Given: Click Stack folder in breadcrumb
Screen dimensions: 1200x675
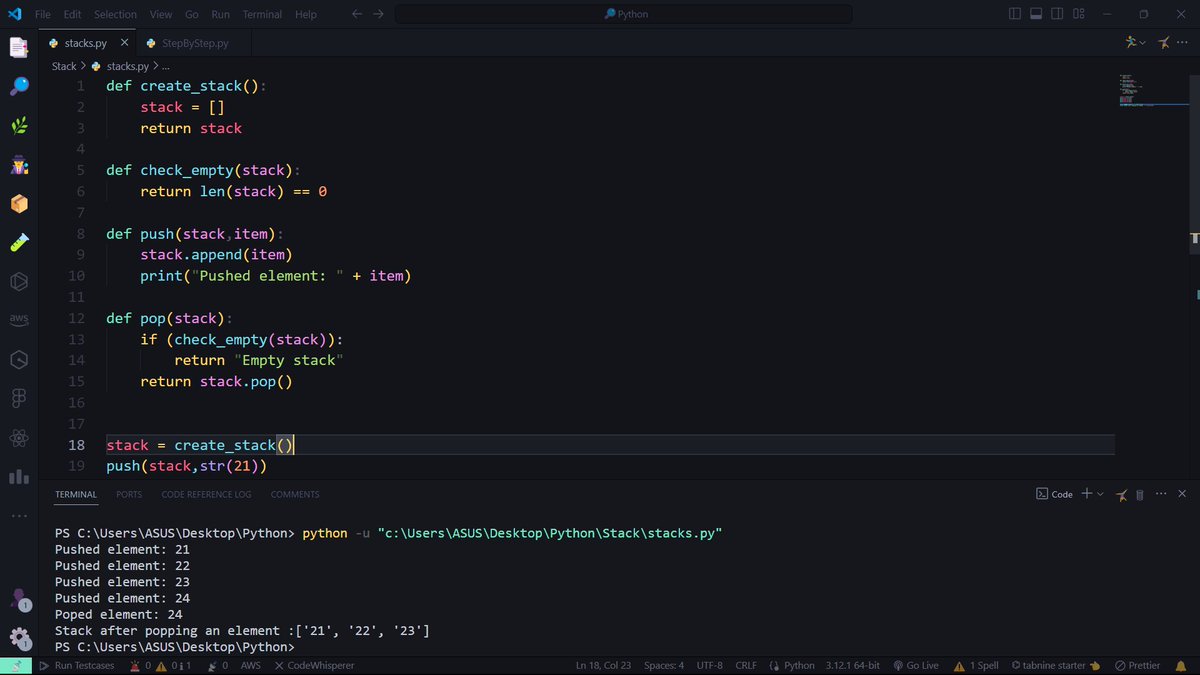Looking at the screenshot, I should pos(64,66).
